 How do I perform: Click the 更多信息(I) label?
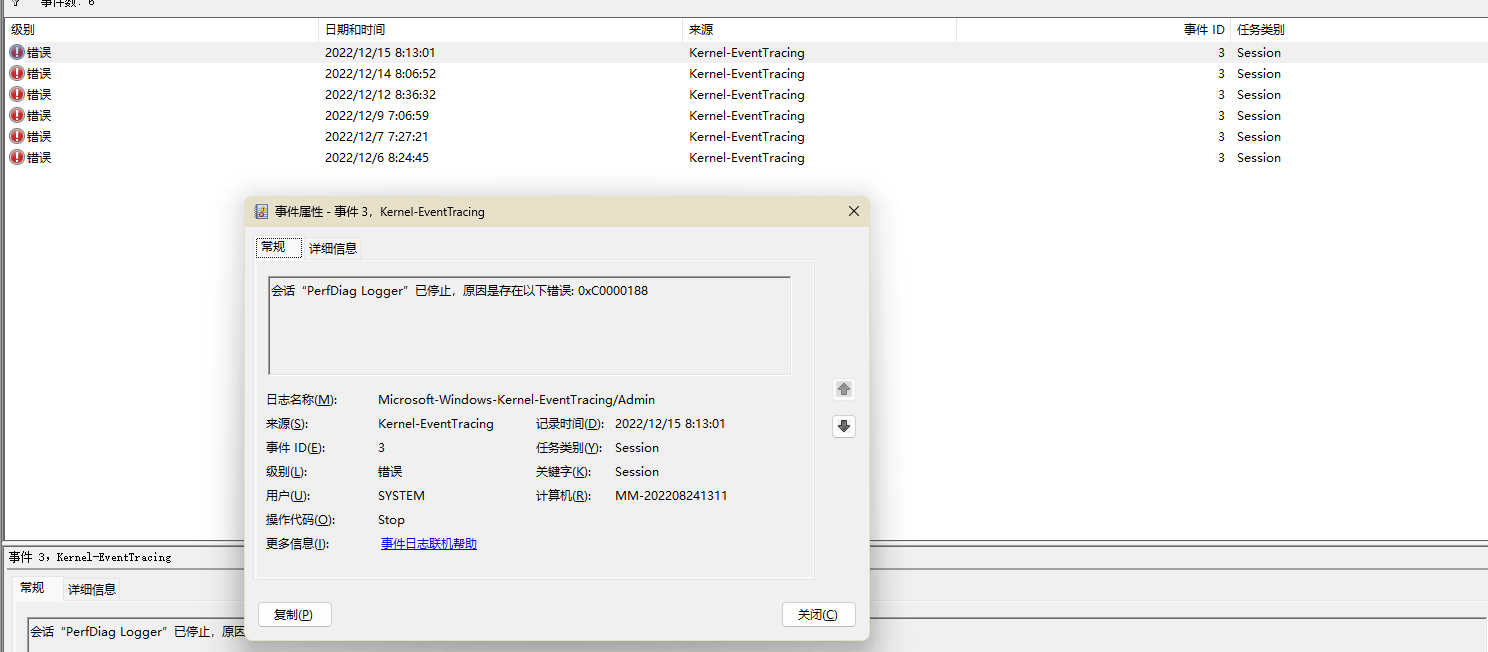[x=297, y=543]
